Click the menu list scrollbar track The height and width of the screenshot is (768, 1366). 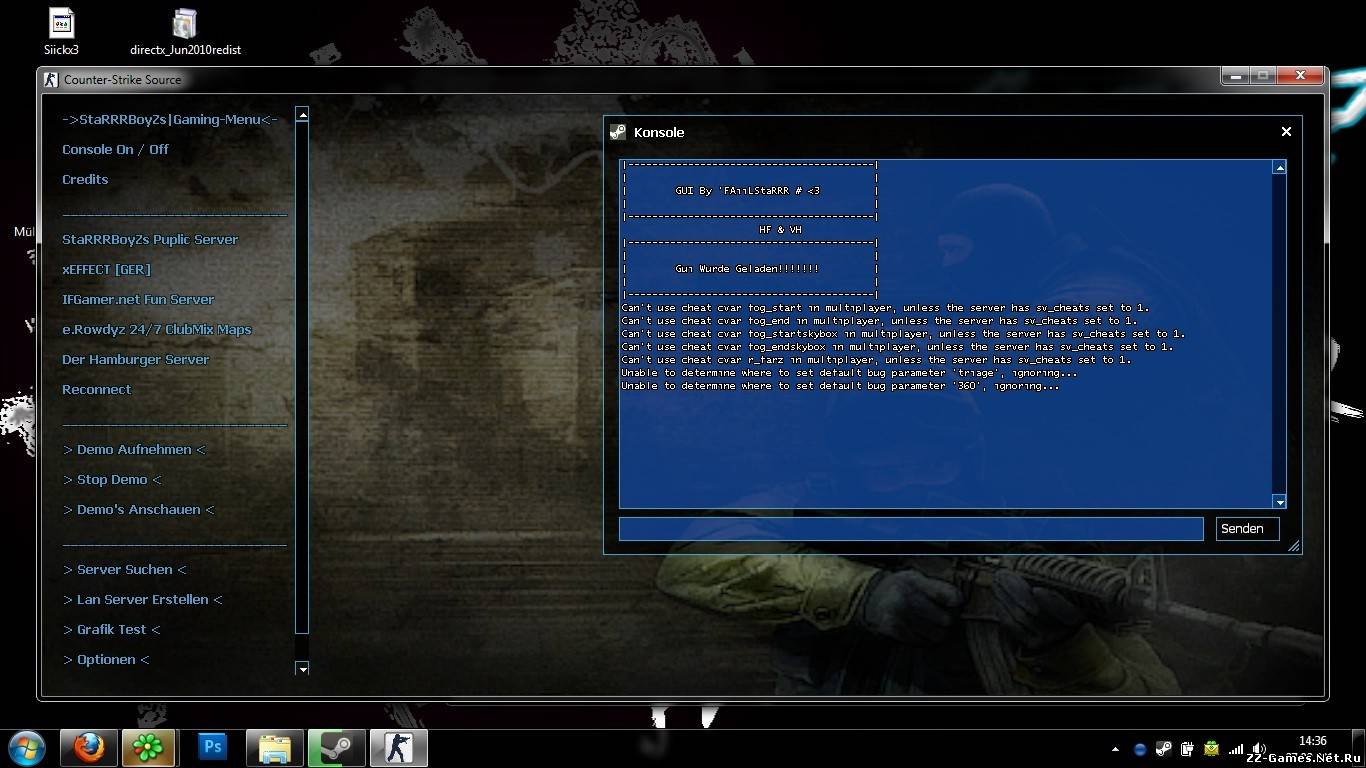[x=302, y=378]
